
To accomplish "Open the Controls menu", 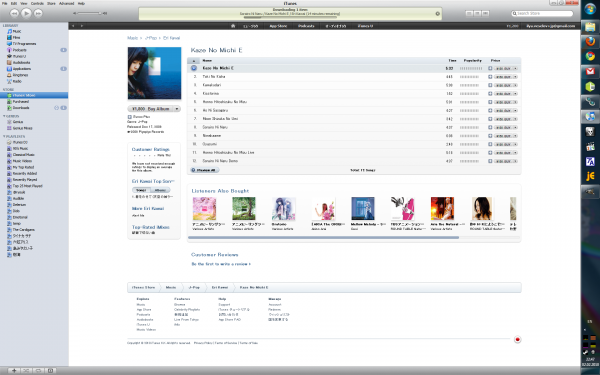I will [x=37, y=3].
